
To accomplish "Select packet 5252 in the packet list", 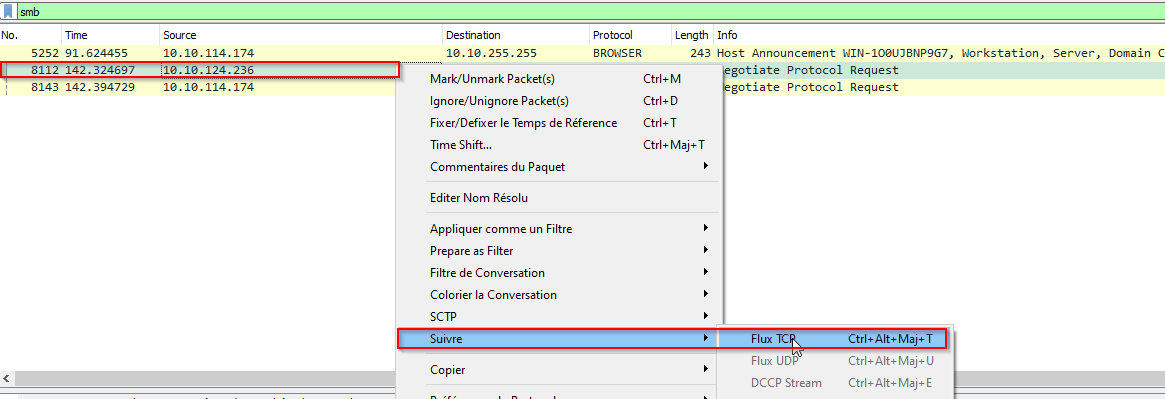I will tap(582, 53).
